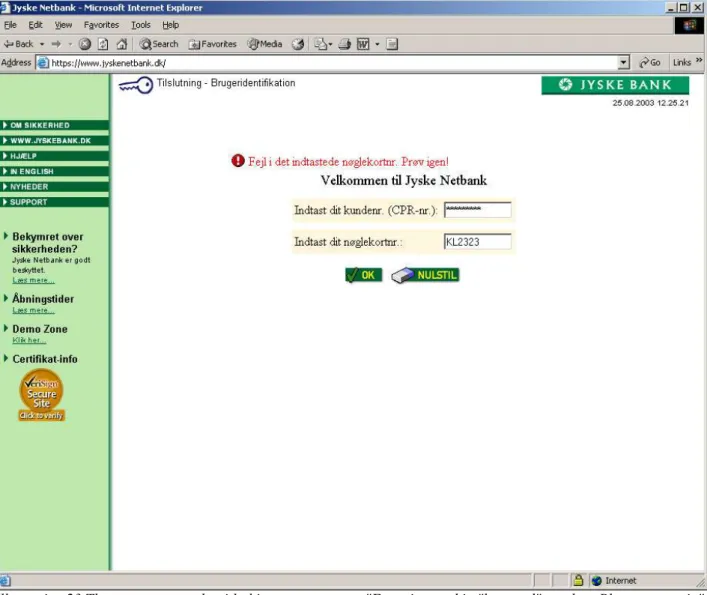Open the Favorites menu

click(x=101, y=25)
